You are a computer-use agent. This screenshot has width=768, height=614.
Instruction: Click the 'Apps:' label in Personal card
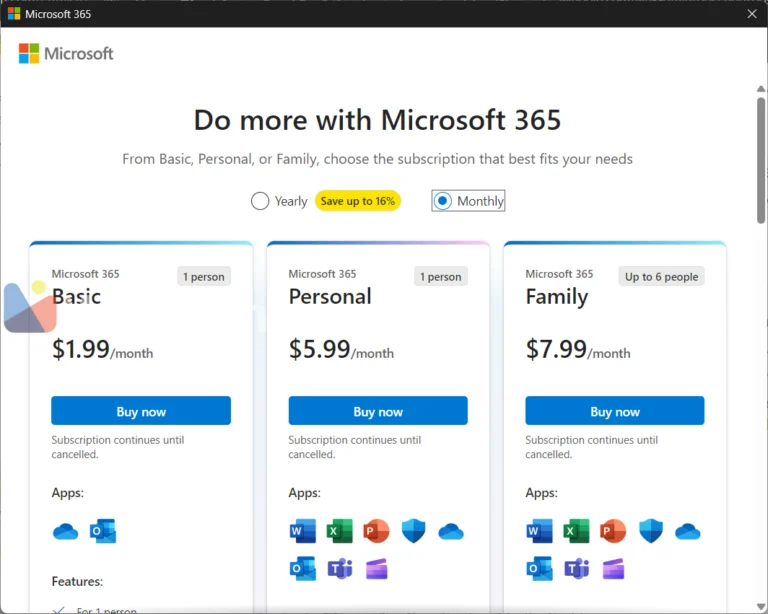(305, 493)
